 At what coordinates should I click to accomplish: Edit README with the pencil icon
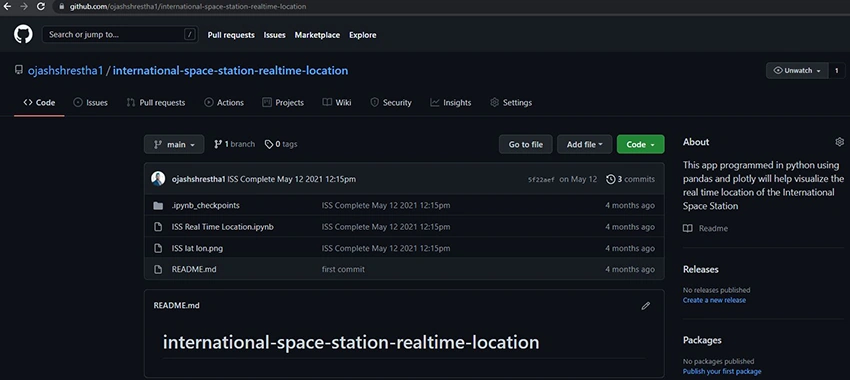point(645,306)
